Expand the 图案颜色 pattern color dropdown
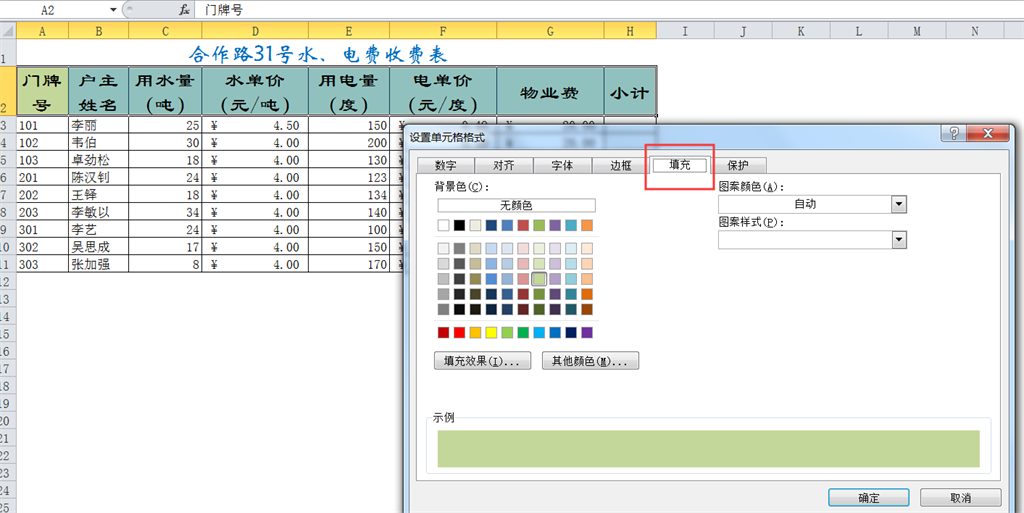 [898, 204]
